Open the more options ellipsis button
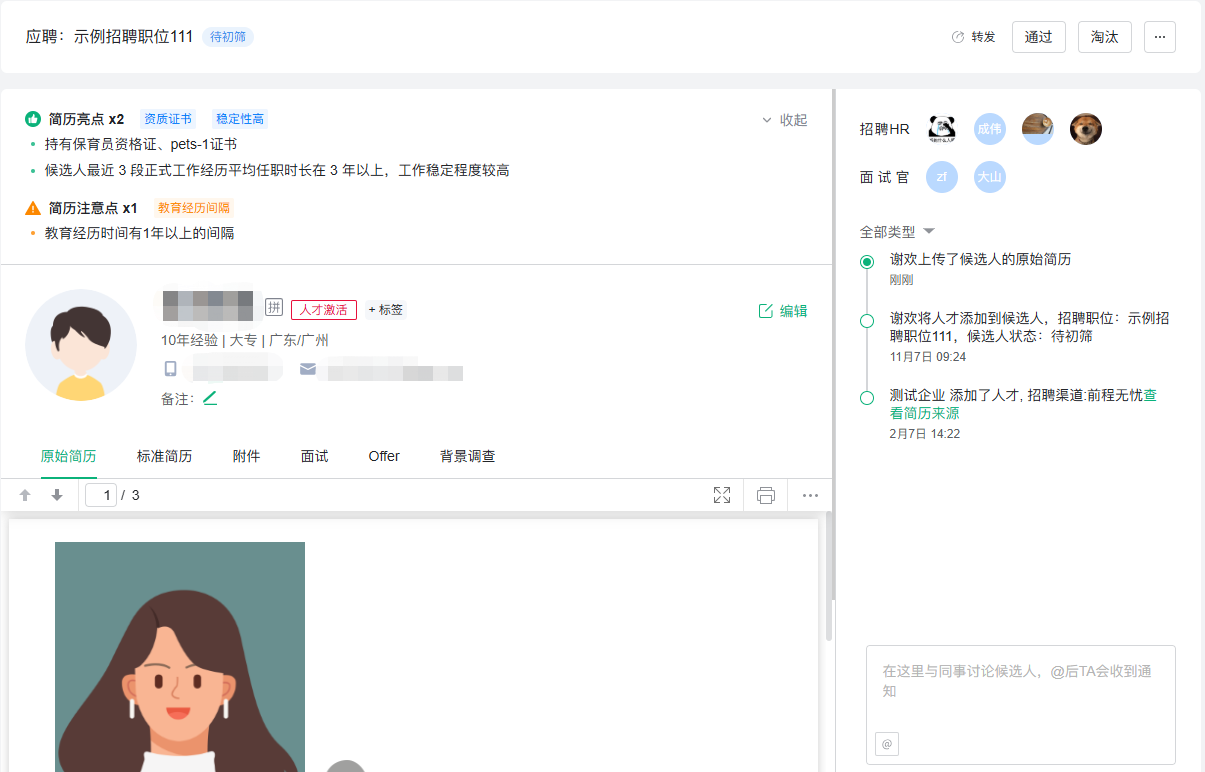 tap(1159, 37)
